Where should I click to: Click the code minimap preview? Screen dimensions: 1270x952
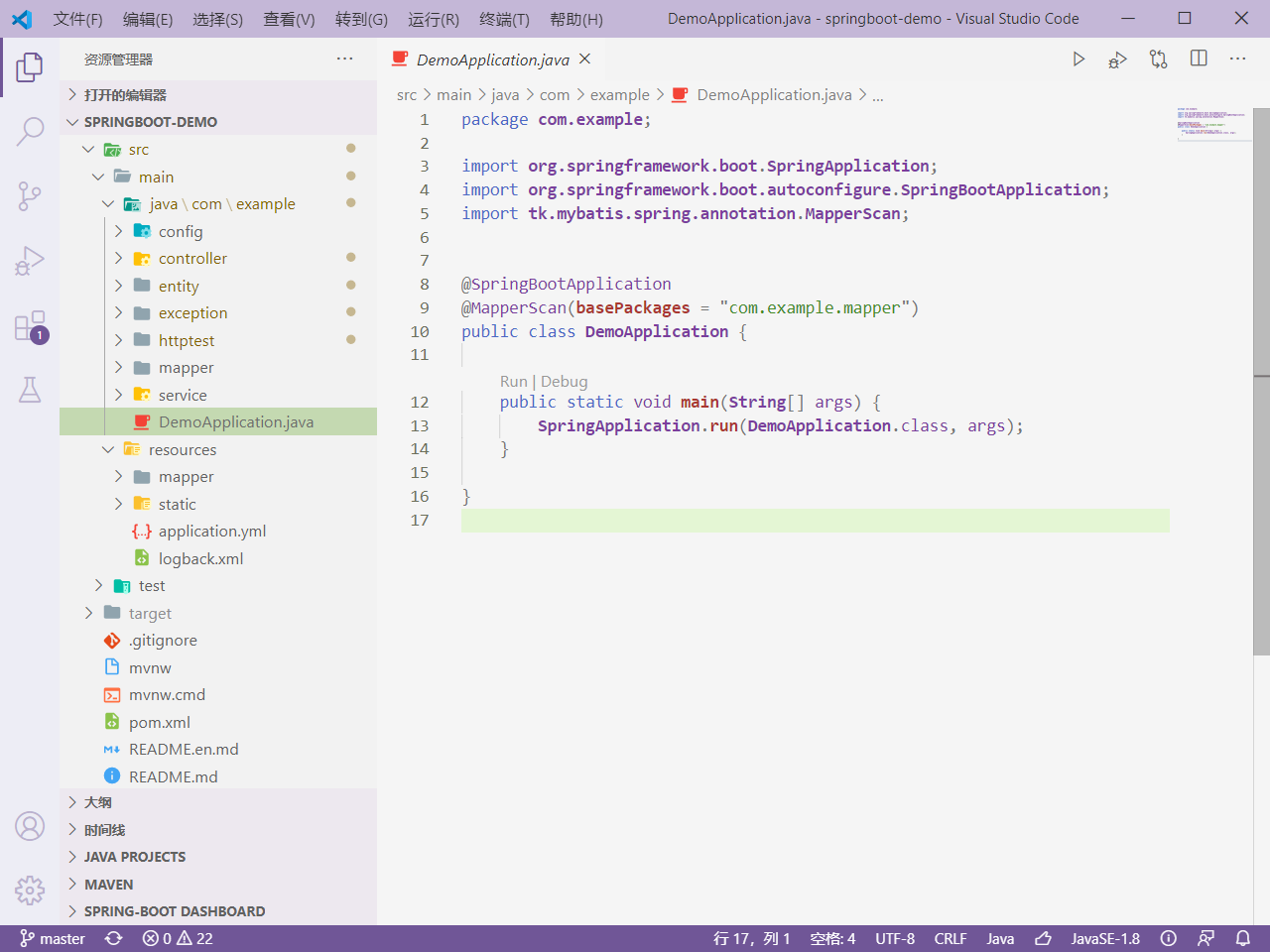1213,124
